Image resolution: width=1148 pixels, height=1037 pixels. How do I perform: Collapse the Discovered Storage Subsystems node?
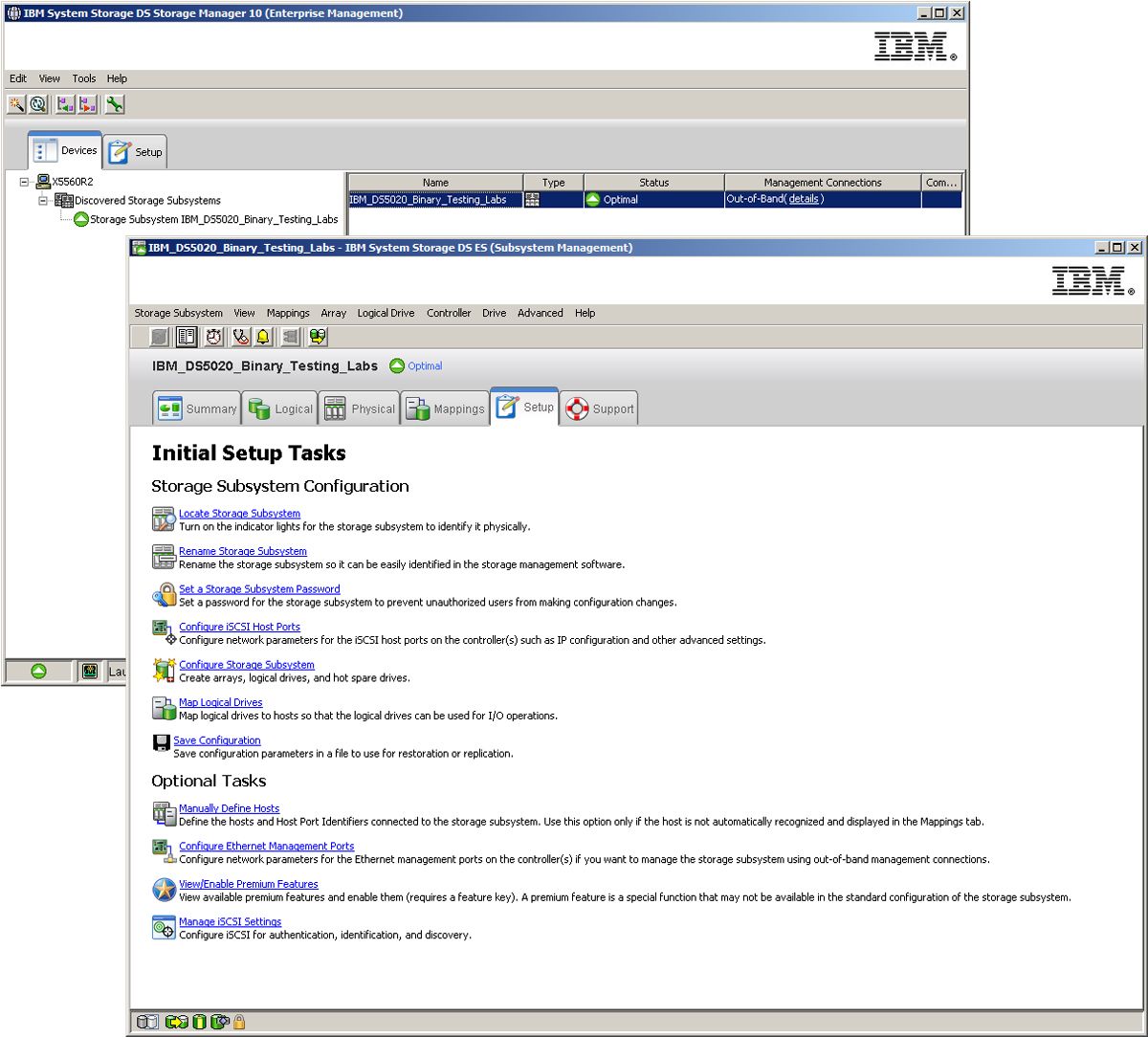[44, 201]
